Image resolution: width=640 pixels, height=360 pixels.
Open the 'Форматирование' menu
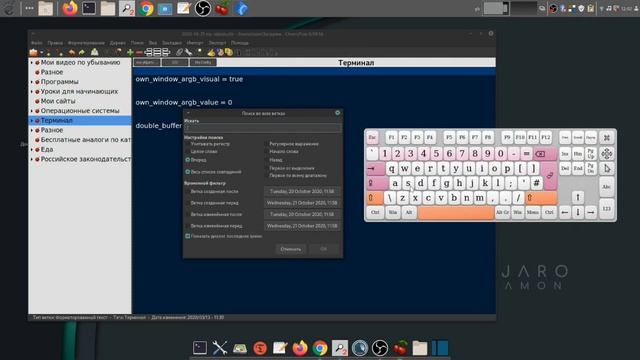tap(86, 43)
